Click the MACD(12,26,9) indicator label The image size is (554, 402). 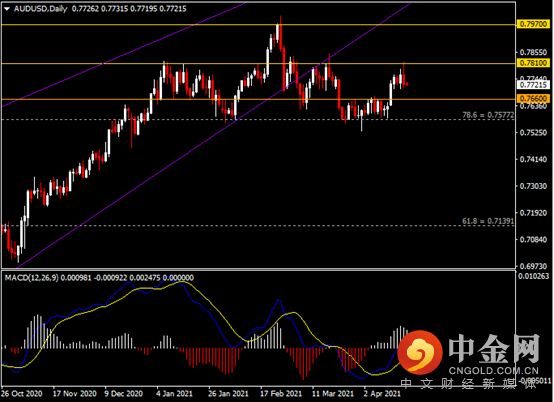pos(31,278)
